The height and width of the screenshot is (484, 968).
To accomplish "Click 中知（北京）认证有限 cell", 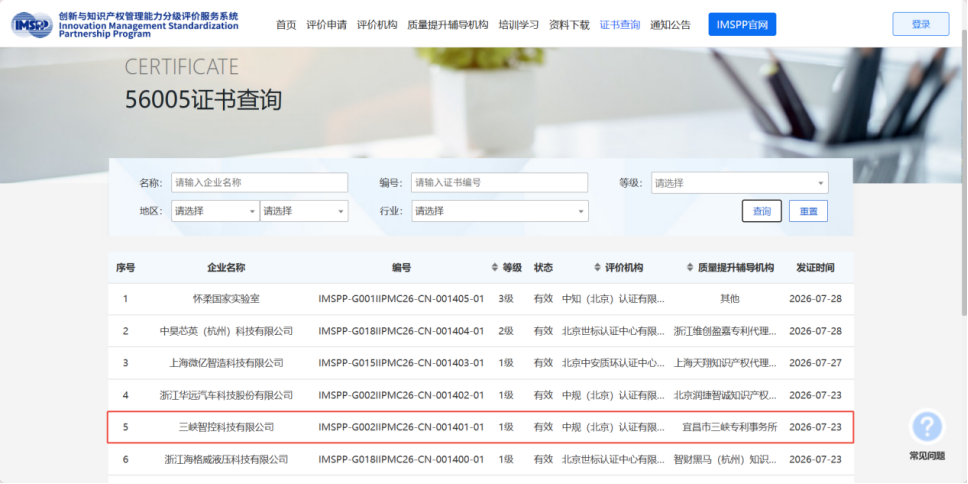I will point(614,299).
